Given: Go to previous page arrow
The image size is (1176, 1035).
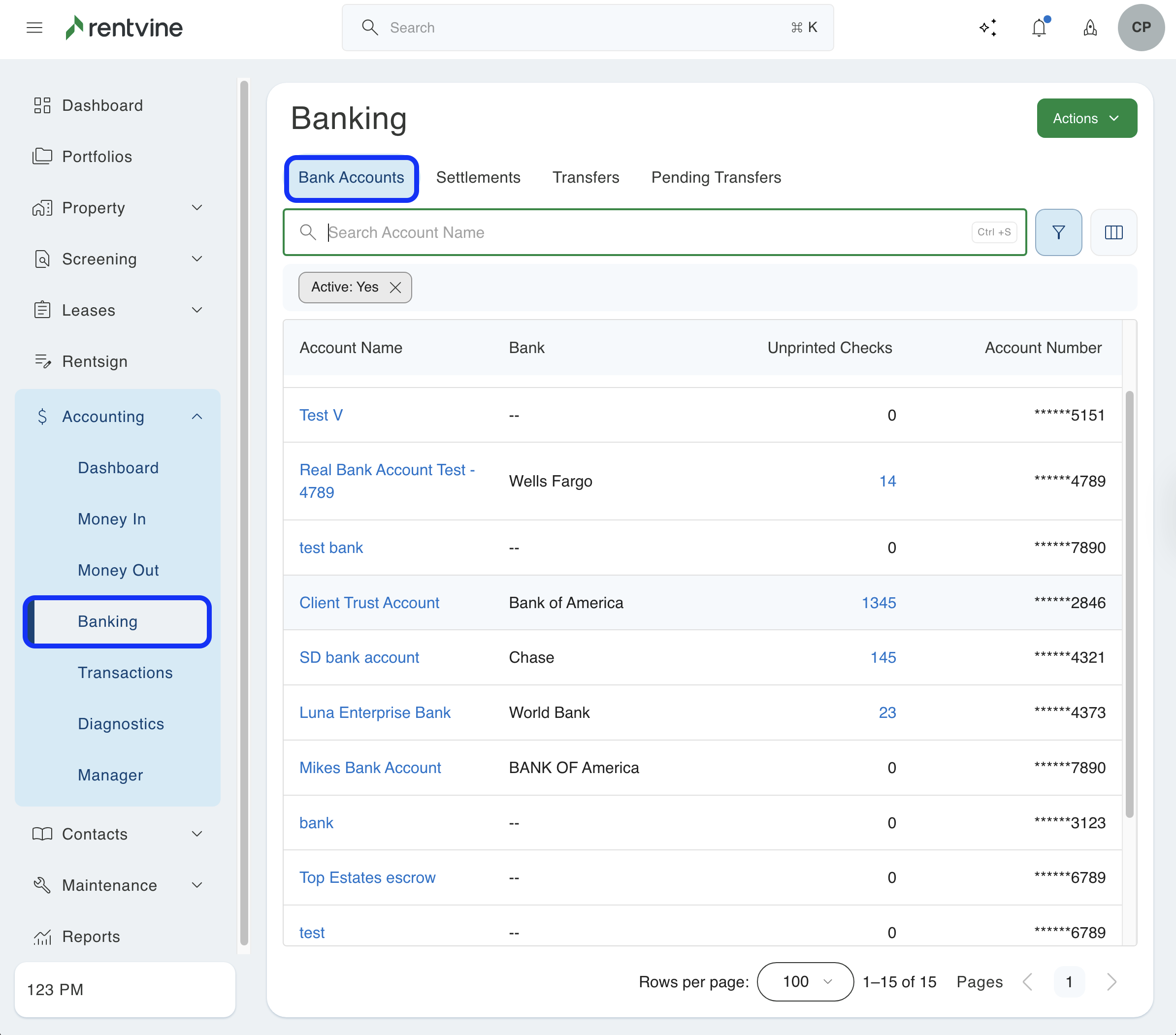Looking at the screenshot, I should [1028, 981].
